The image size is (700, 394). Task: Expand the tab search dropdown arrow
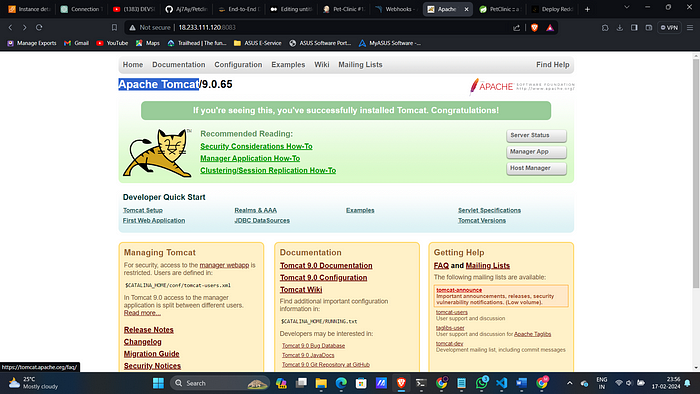[x=626, y=7]
